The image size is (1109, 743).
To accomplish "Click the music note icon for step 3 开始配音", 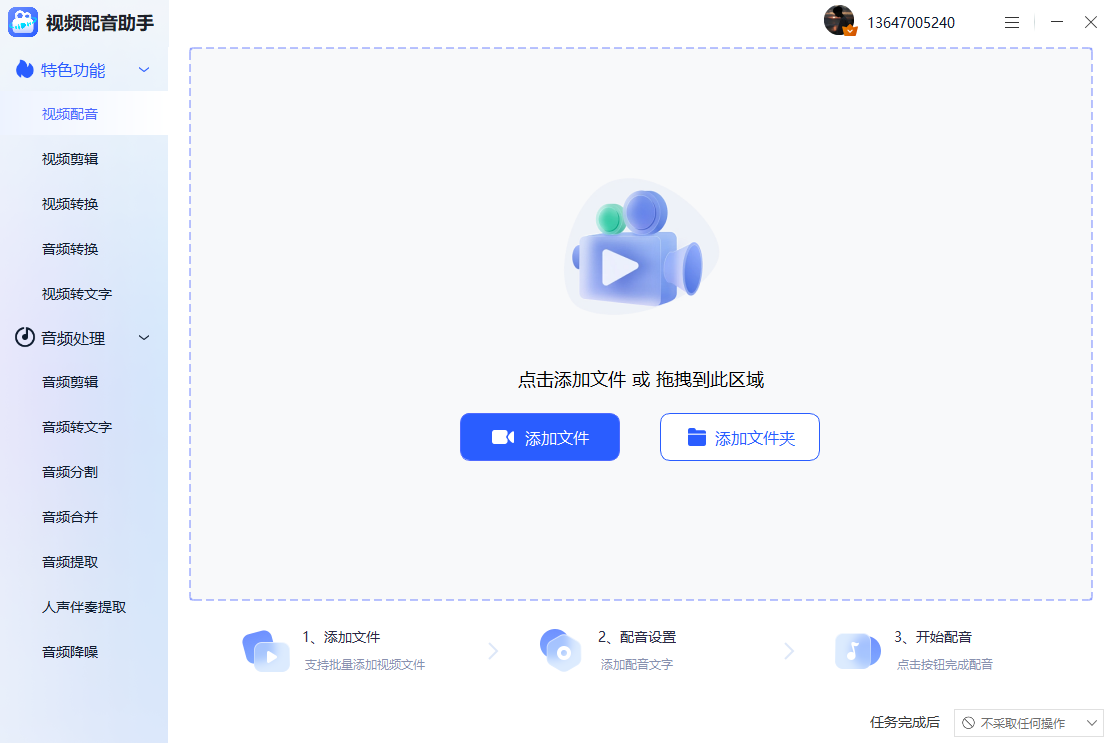I will pos(857,651).
